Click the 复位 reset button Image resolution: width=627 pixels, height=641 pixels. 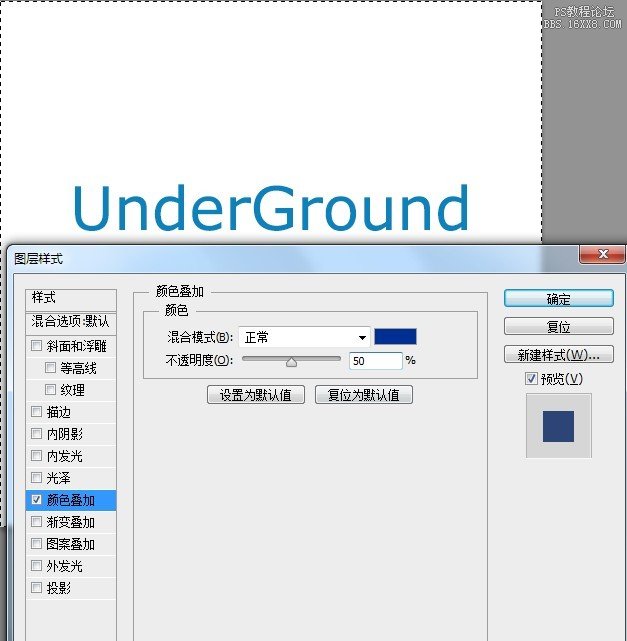559,327
